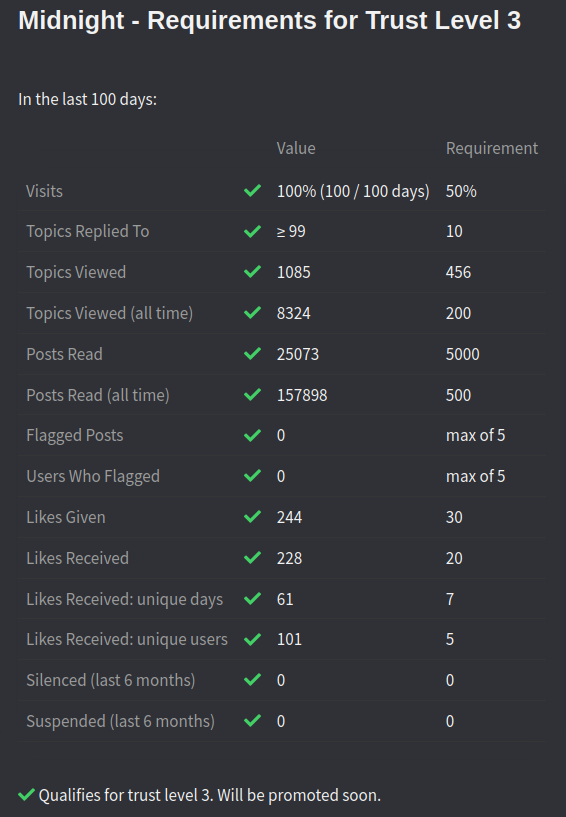The image size is (566, 817).
Task: Click the checkmark next to Topics Viewed 1085
Action: pyautogui.click(x=252, y=271)
